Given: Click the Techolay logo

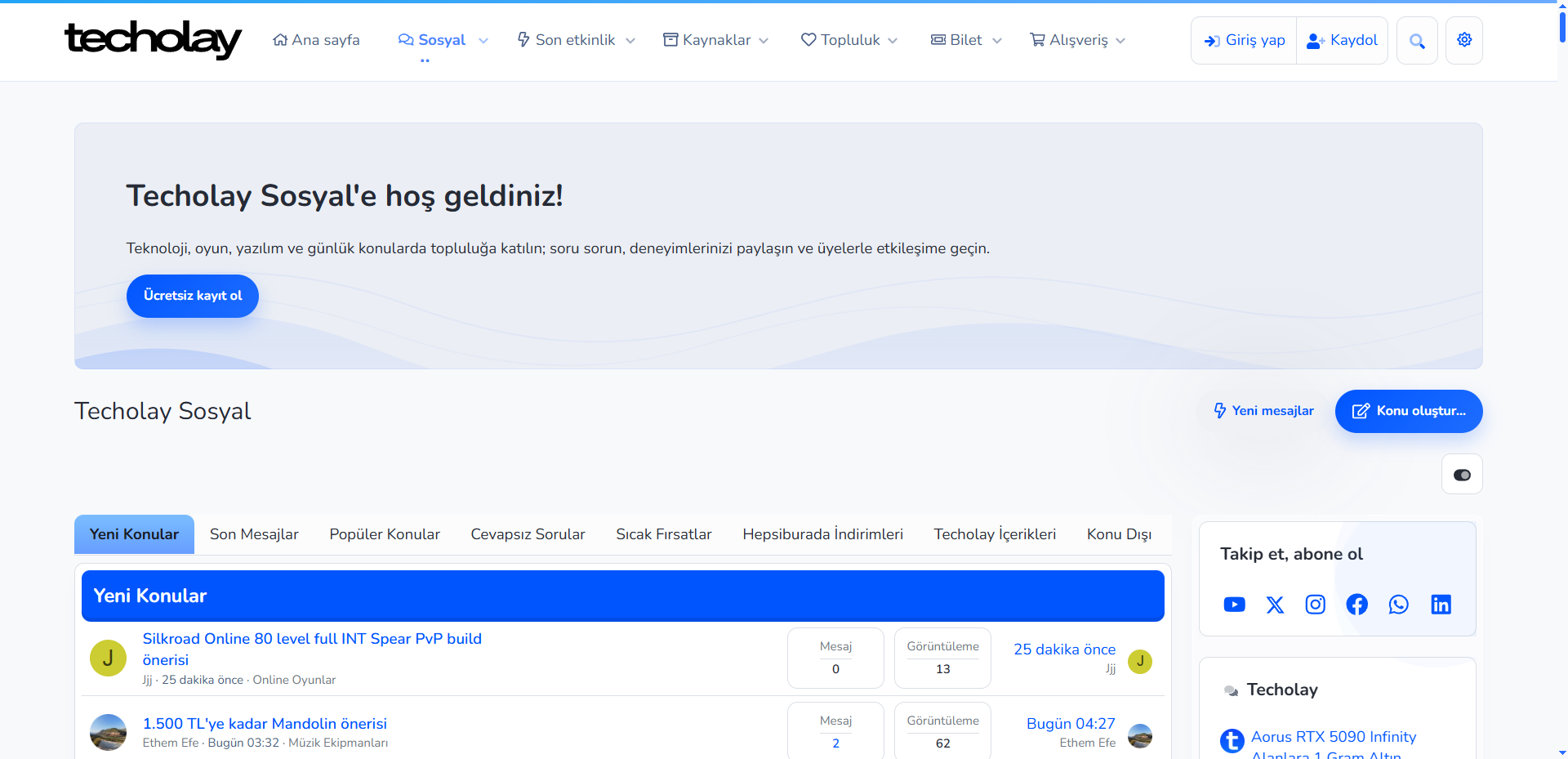Looking at the screenshot, I should click(x=153, y=40).
